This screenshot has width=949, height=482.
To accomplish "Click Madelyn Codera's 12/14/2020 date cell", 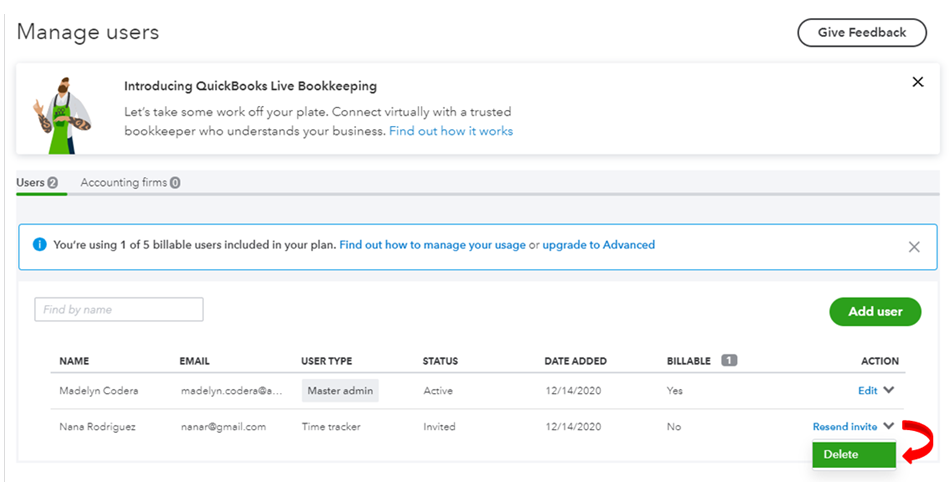I will point(573,391).
